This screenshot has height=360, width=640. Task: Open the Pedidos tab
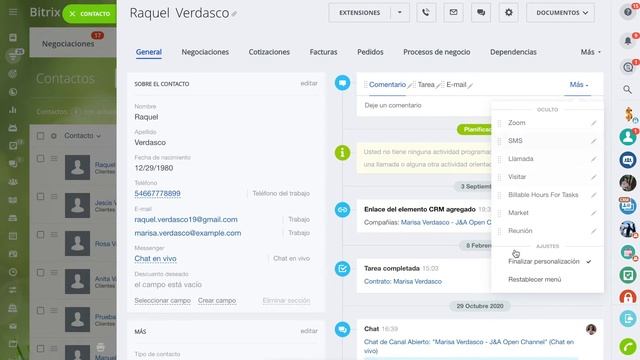click(370, 52)
